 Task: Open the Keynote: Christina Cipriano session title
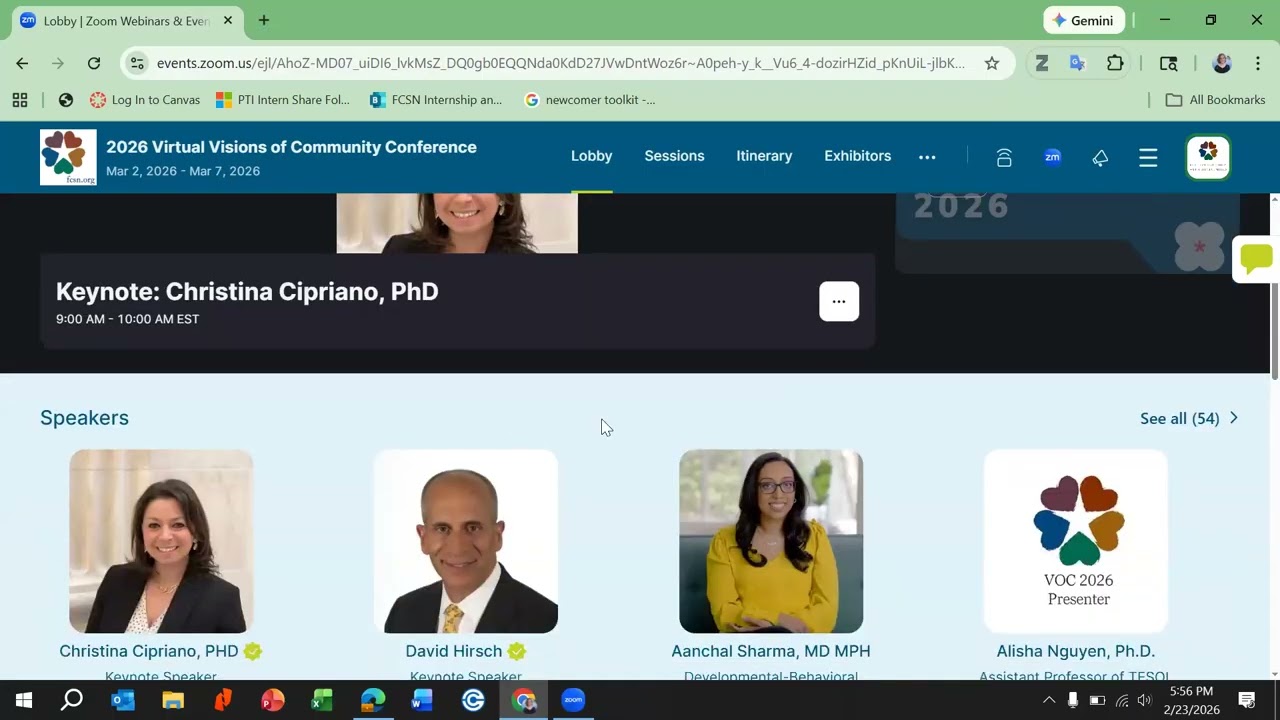coord(247,292)
